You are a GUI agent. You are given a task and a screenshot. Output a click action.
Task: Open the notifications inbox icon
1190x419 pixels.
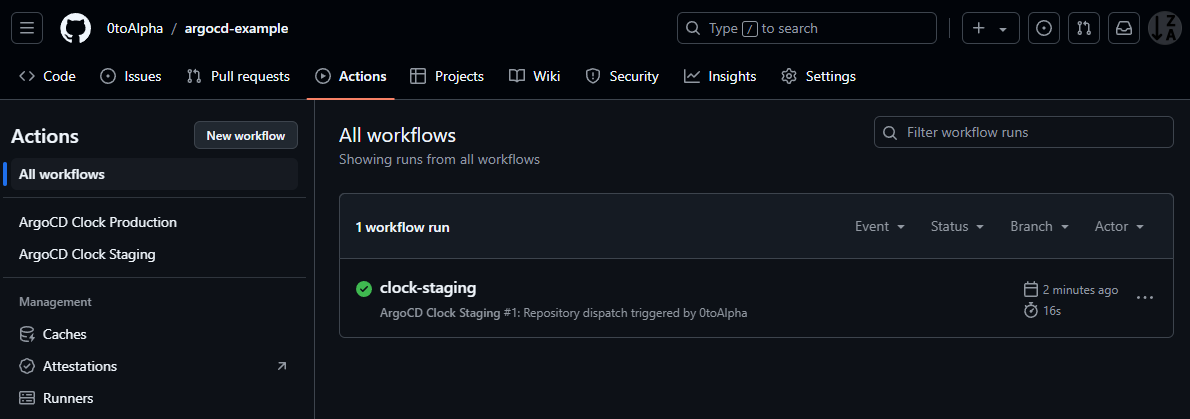pos(1124,28)
